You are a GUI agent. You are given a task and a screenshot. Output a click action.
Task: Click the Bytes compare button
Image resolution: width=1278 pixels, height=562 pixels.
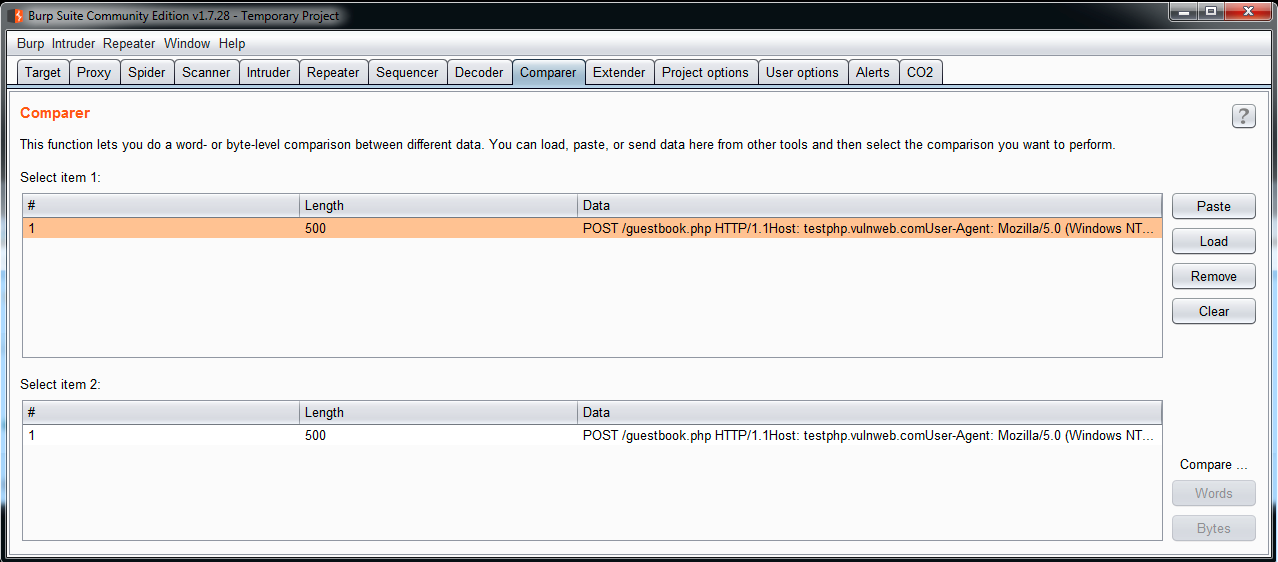click(1214, 528)
